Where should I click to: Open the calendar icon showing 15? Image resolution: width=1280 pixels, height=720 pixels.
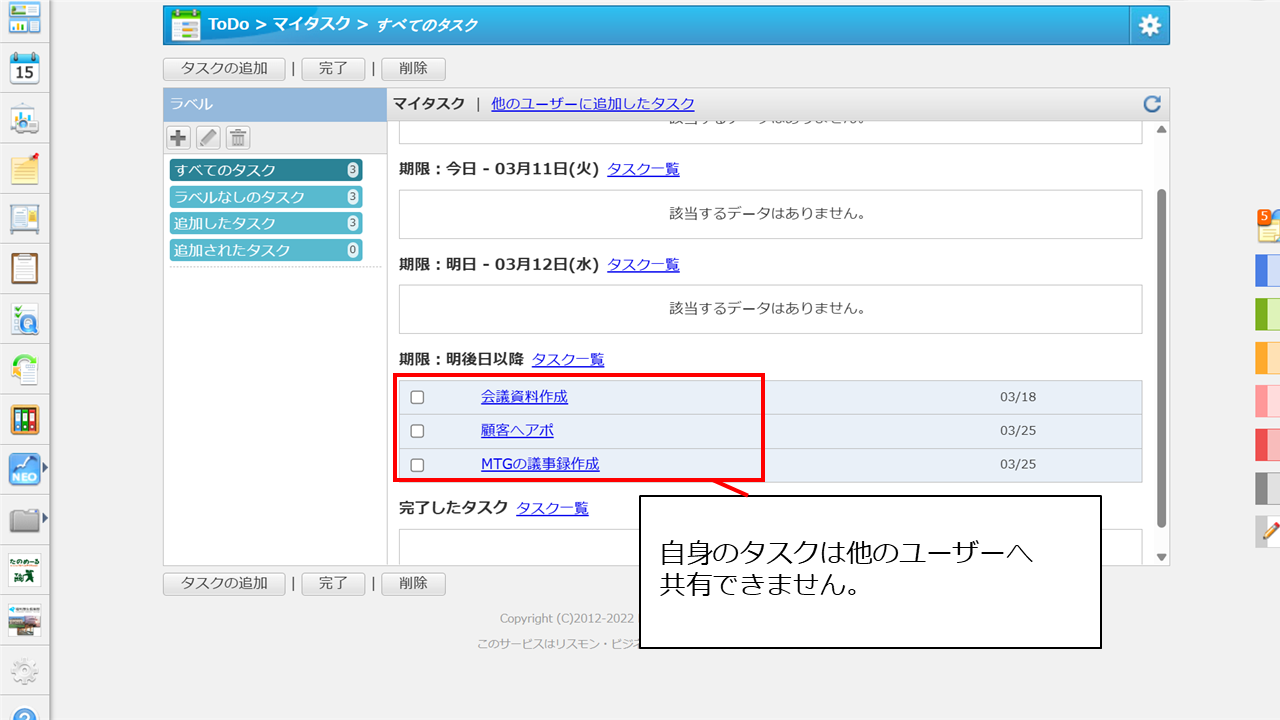25,68
